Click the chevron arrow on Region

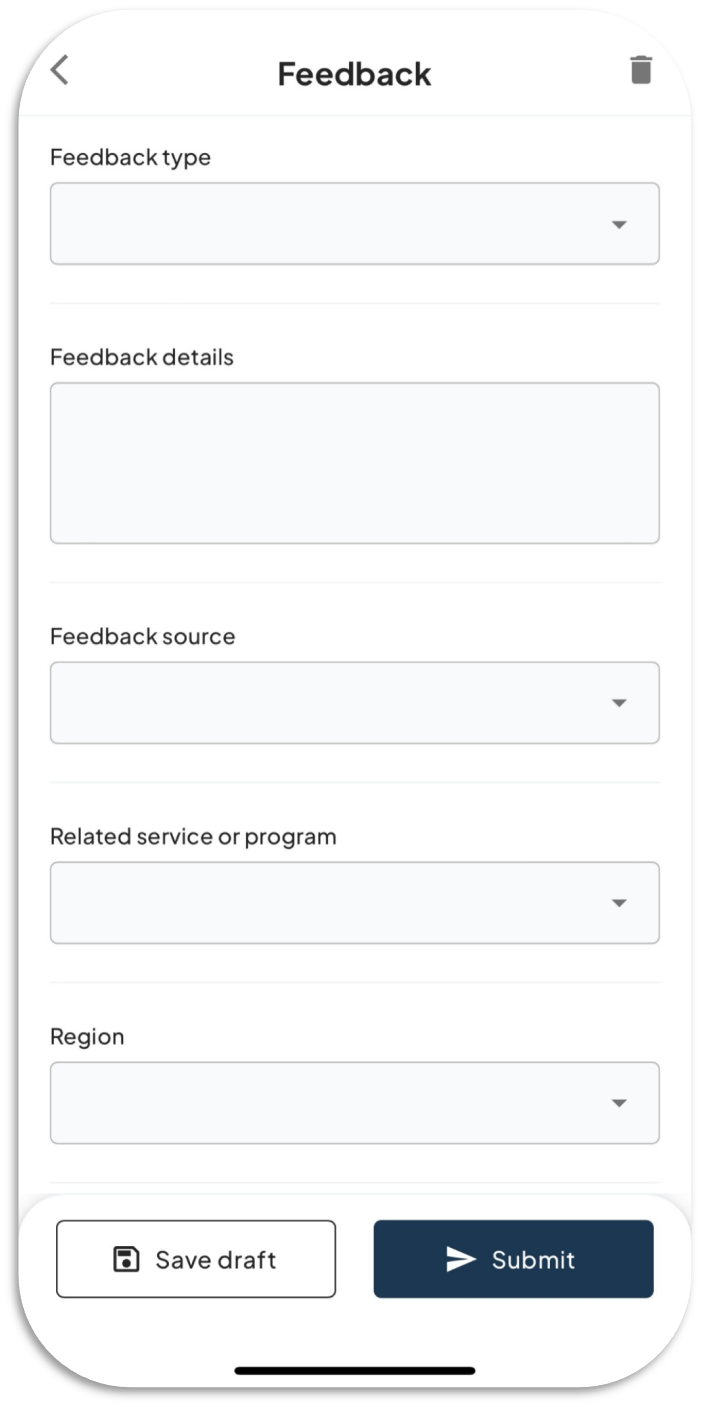[x=621, y=1102]
